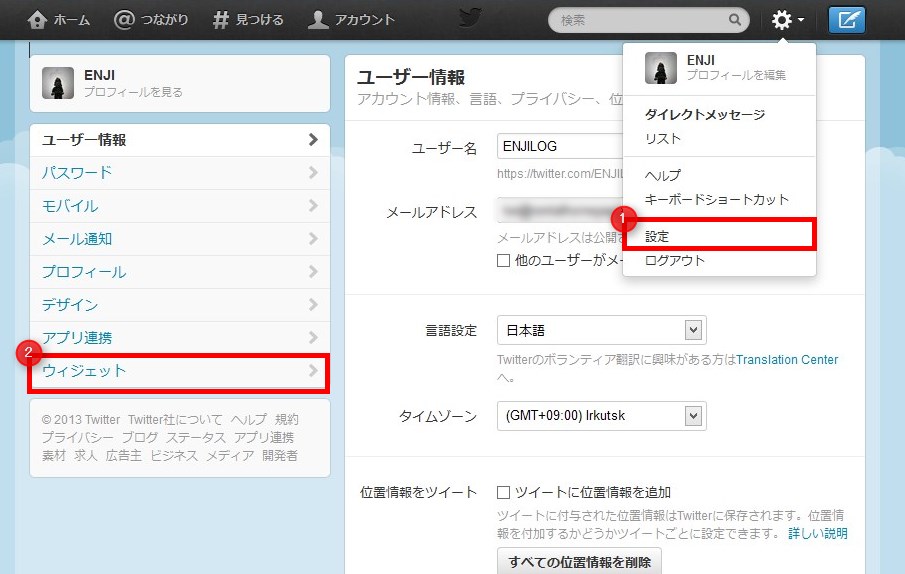
Task: Open the デザイン settings
Action: click(179, 305)
